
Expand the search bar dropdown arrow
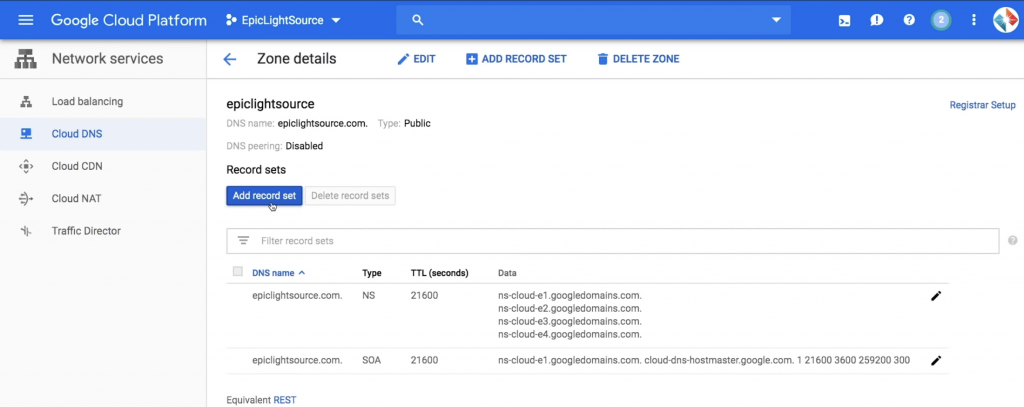776,20
